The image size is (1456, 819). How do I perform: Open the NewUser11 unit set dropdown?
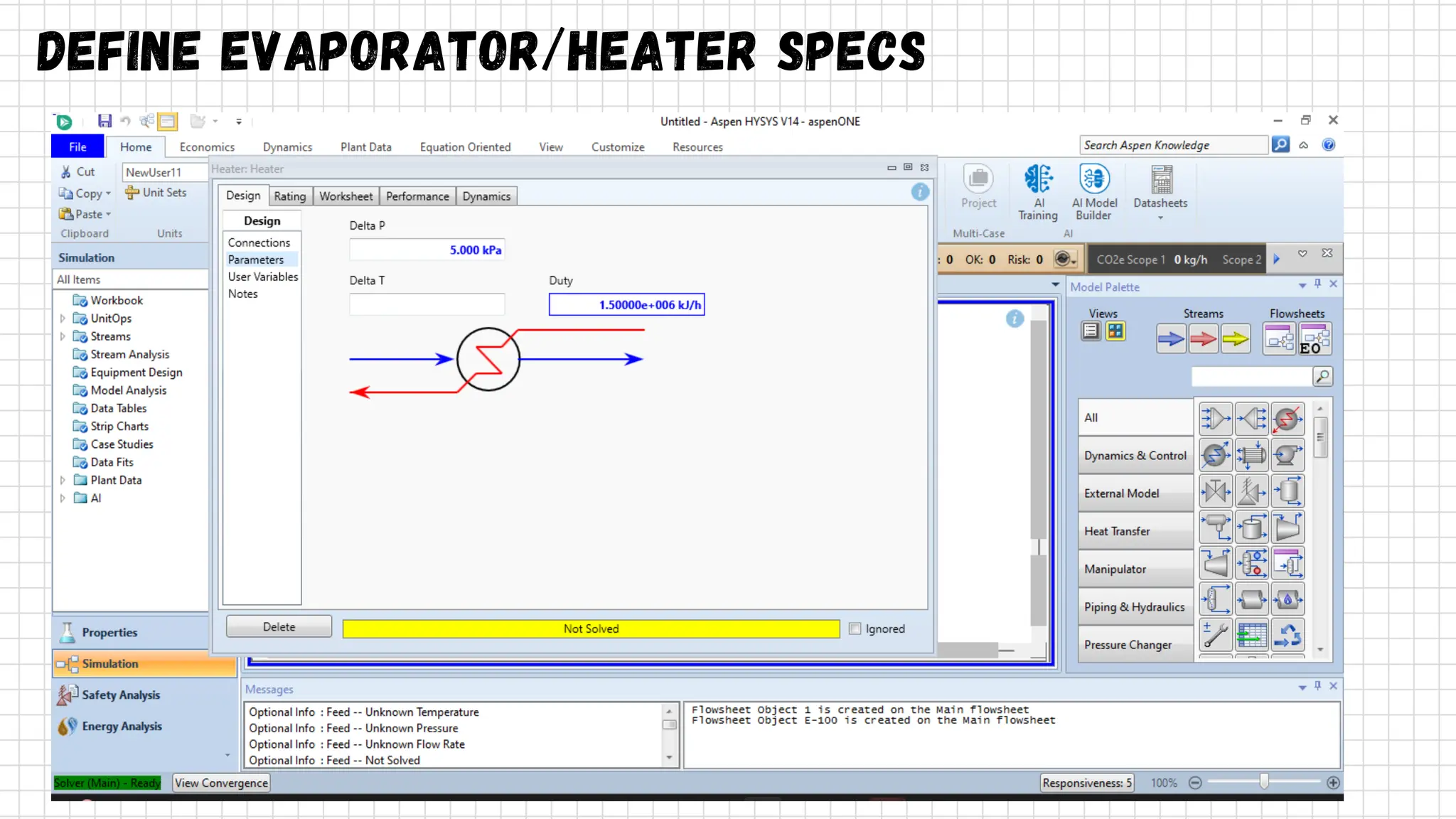165,172
